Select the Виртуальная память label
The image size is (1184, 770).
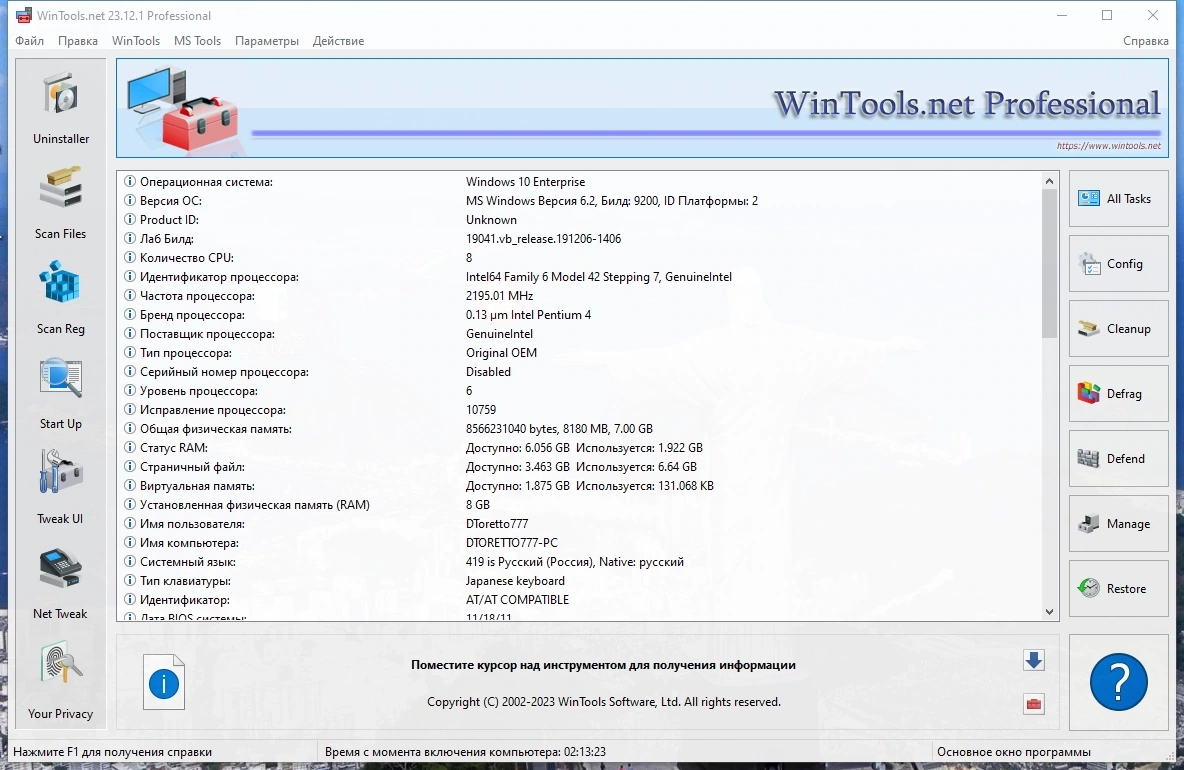pyautogui.click(x=197, y=485)
